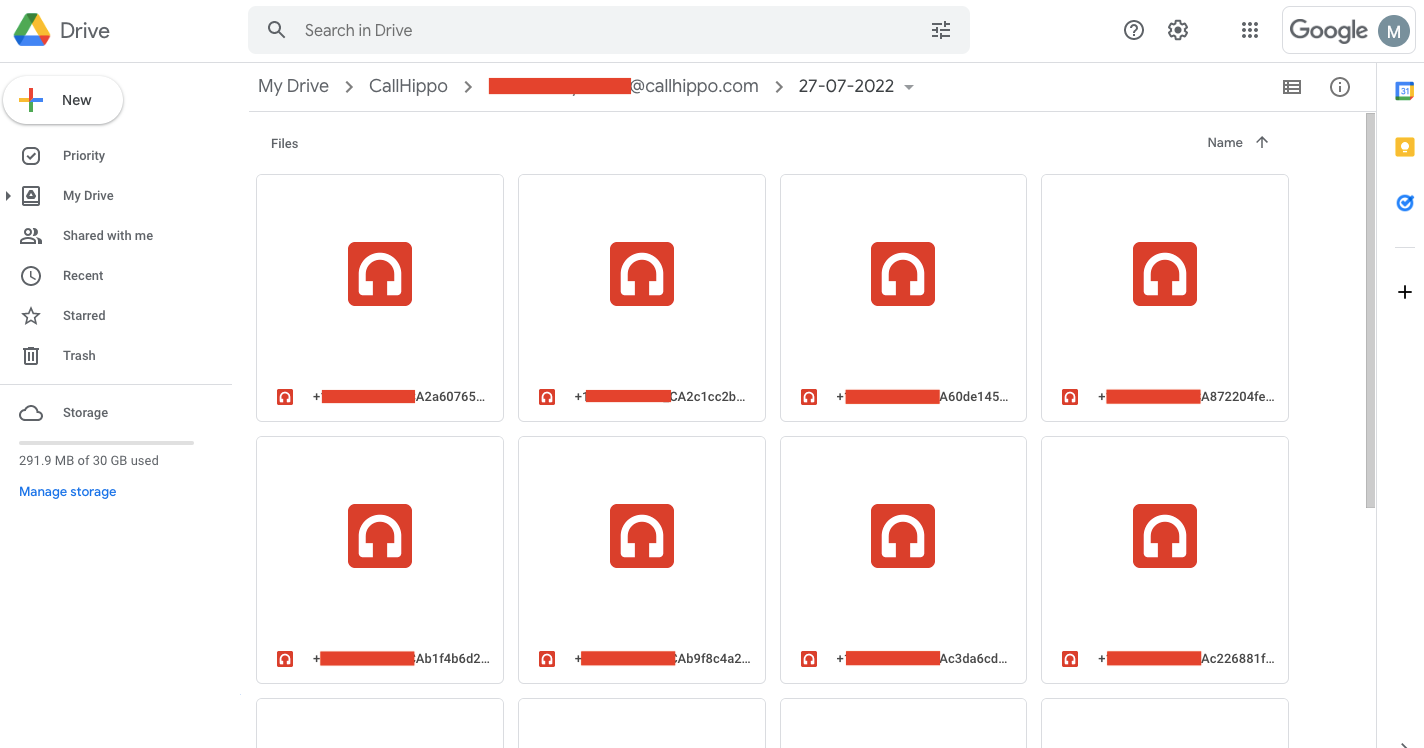Image resolution: width=1424 pixels, height=748 pixels.
Task: Go to My Drive breadcrumb
Action: tap(293, 86)
